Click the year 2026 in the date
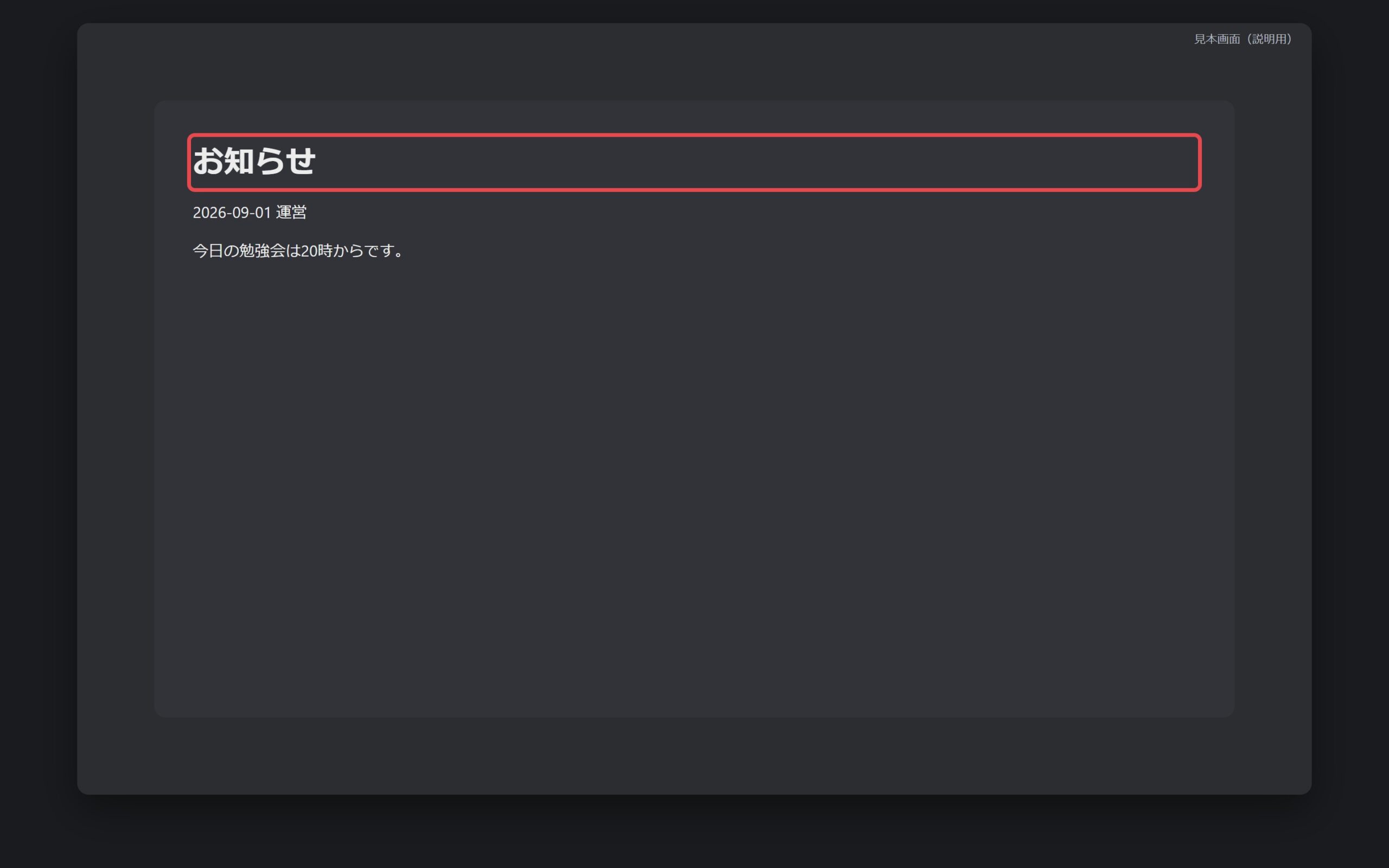 (210, 213)
